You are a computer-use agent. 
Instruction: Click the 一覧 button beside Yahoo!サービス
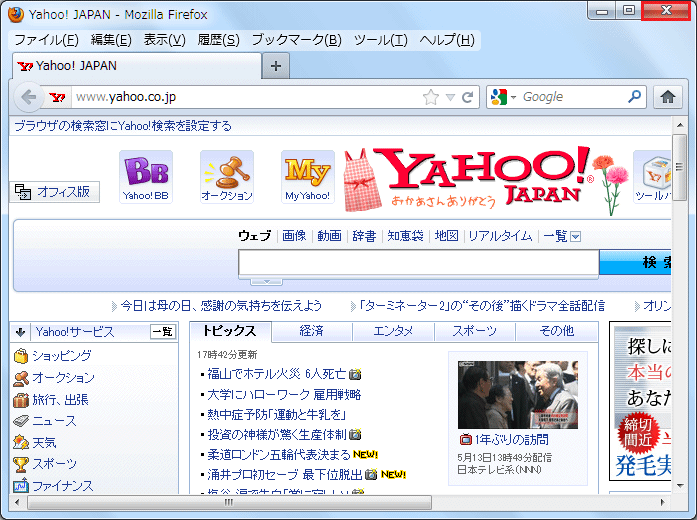(x=163, y=332)
